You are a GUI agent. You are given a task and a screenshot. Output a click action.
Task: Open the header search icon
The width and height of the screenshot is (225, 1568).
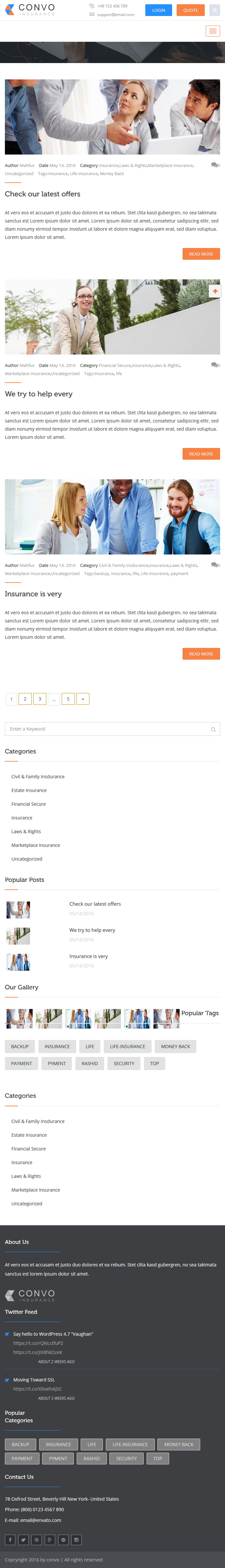[x=215, y=10]
